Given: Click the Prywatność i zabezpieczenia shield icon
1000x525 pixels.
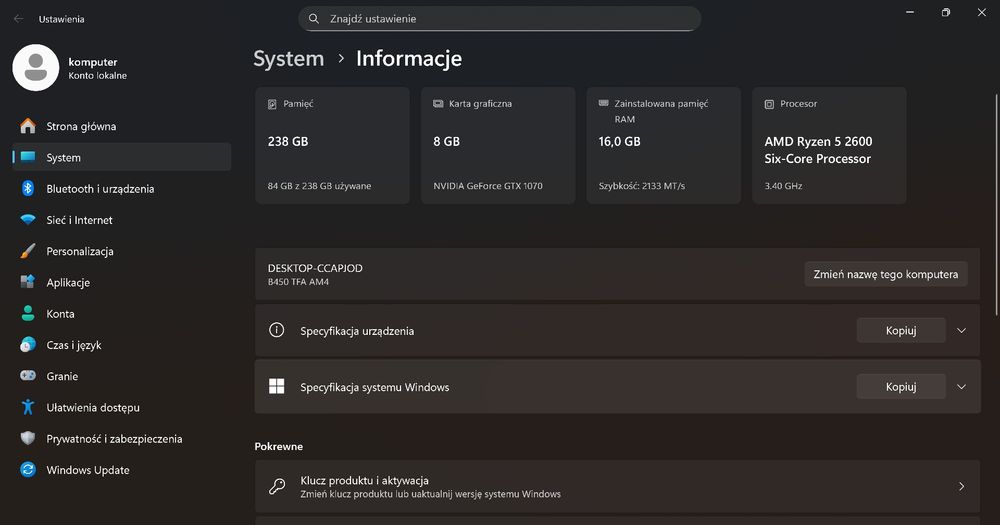Looking at the screenshot, I should tap(28, 439).
